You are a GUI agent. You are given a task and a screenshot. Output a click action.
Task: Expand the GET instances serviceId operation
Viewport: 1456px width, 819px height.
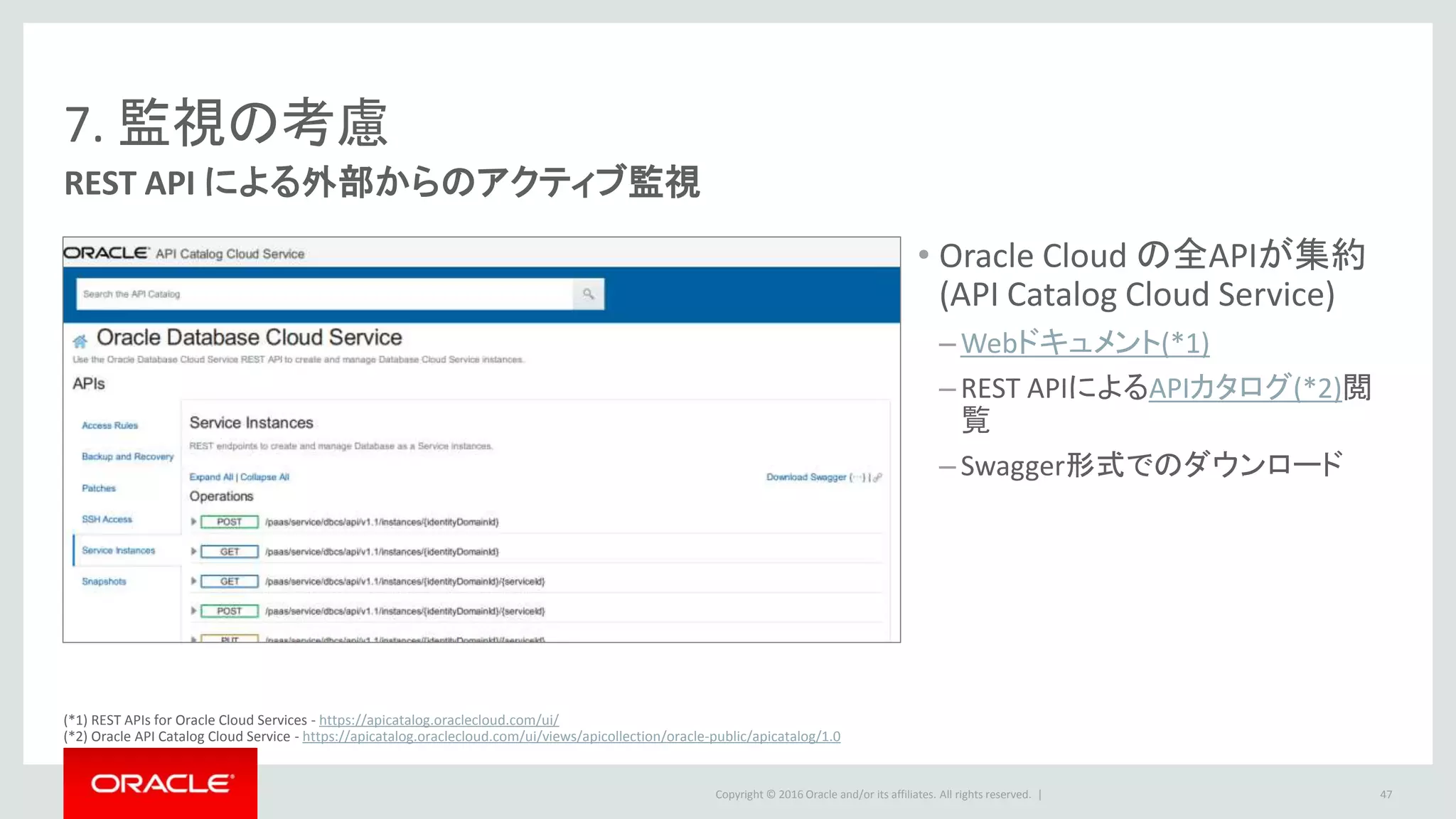(193, 582)
